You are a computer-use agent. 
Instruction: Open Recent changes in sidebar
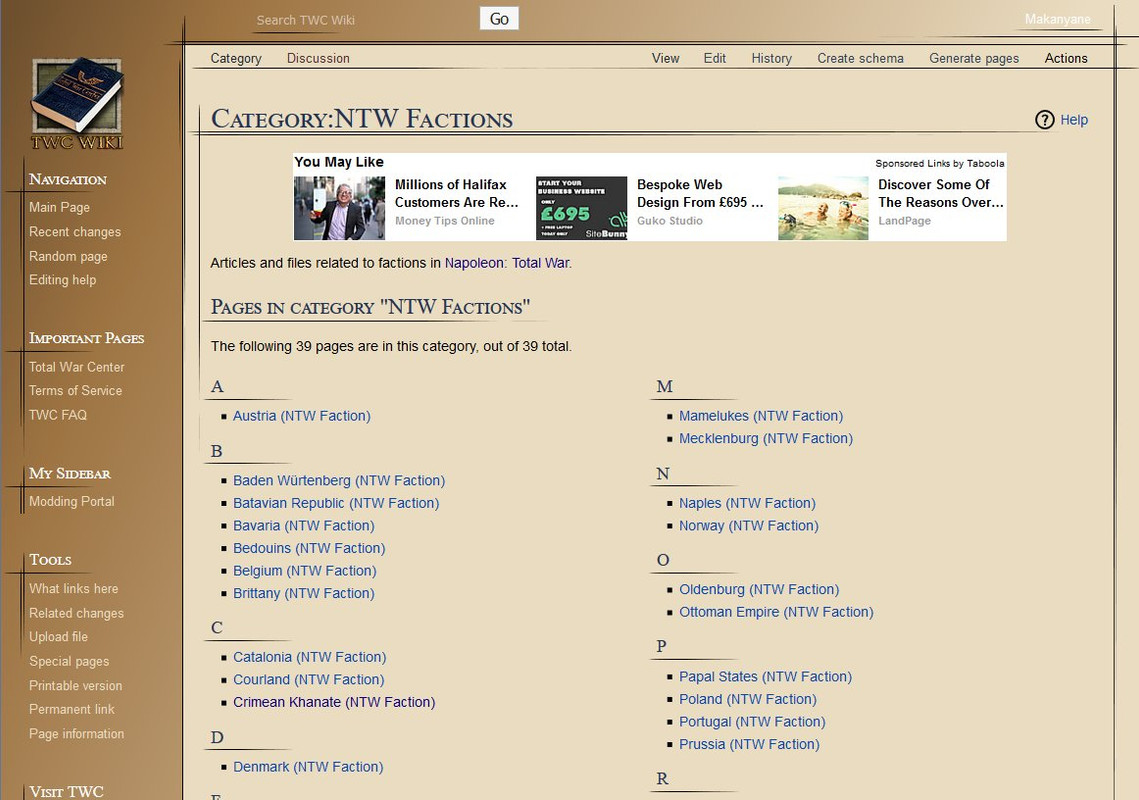[75, 232]
